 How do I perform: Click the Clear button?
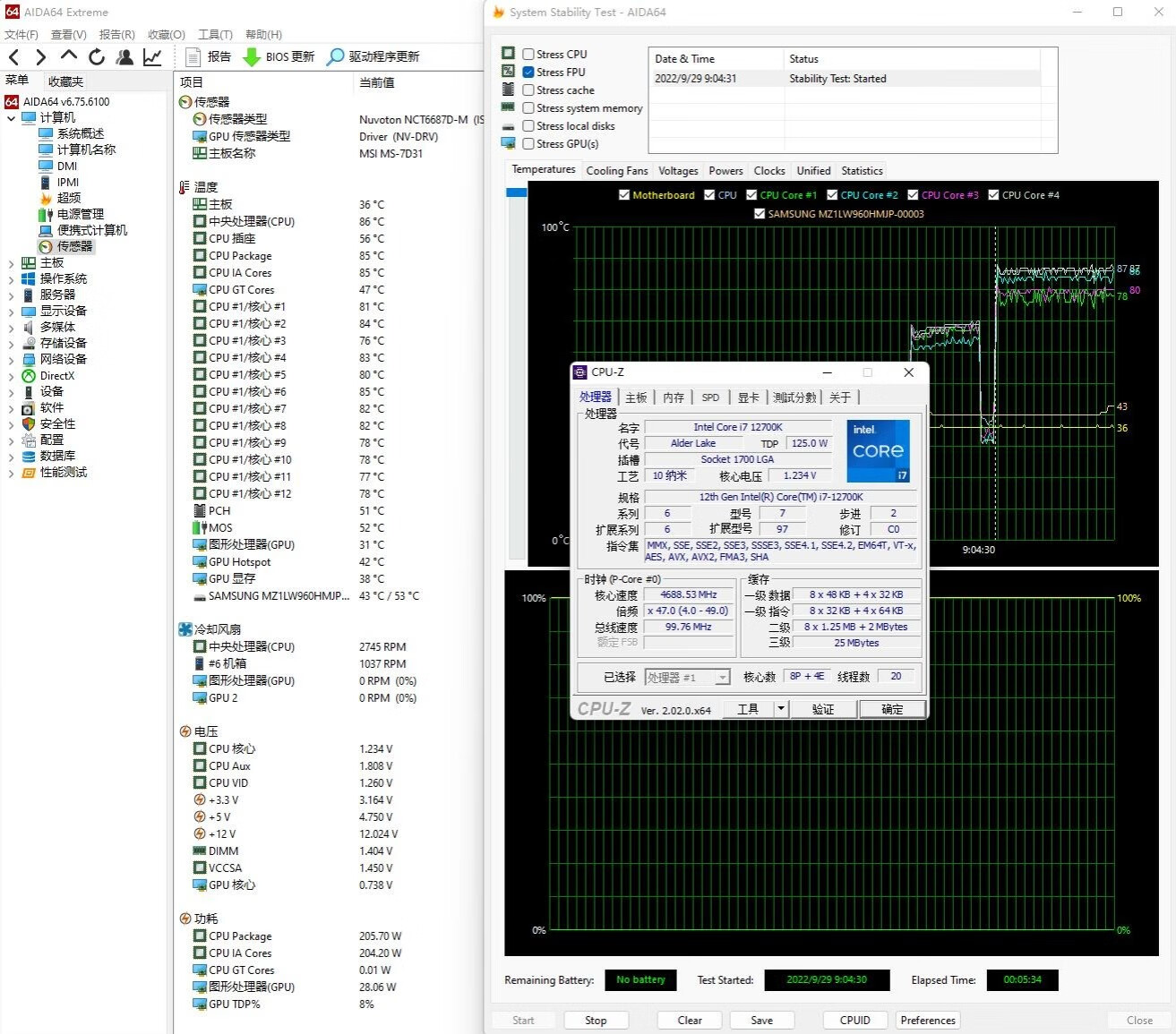coord(690,1021)
